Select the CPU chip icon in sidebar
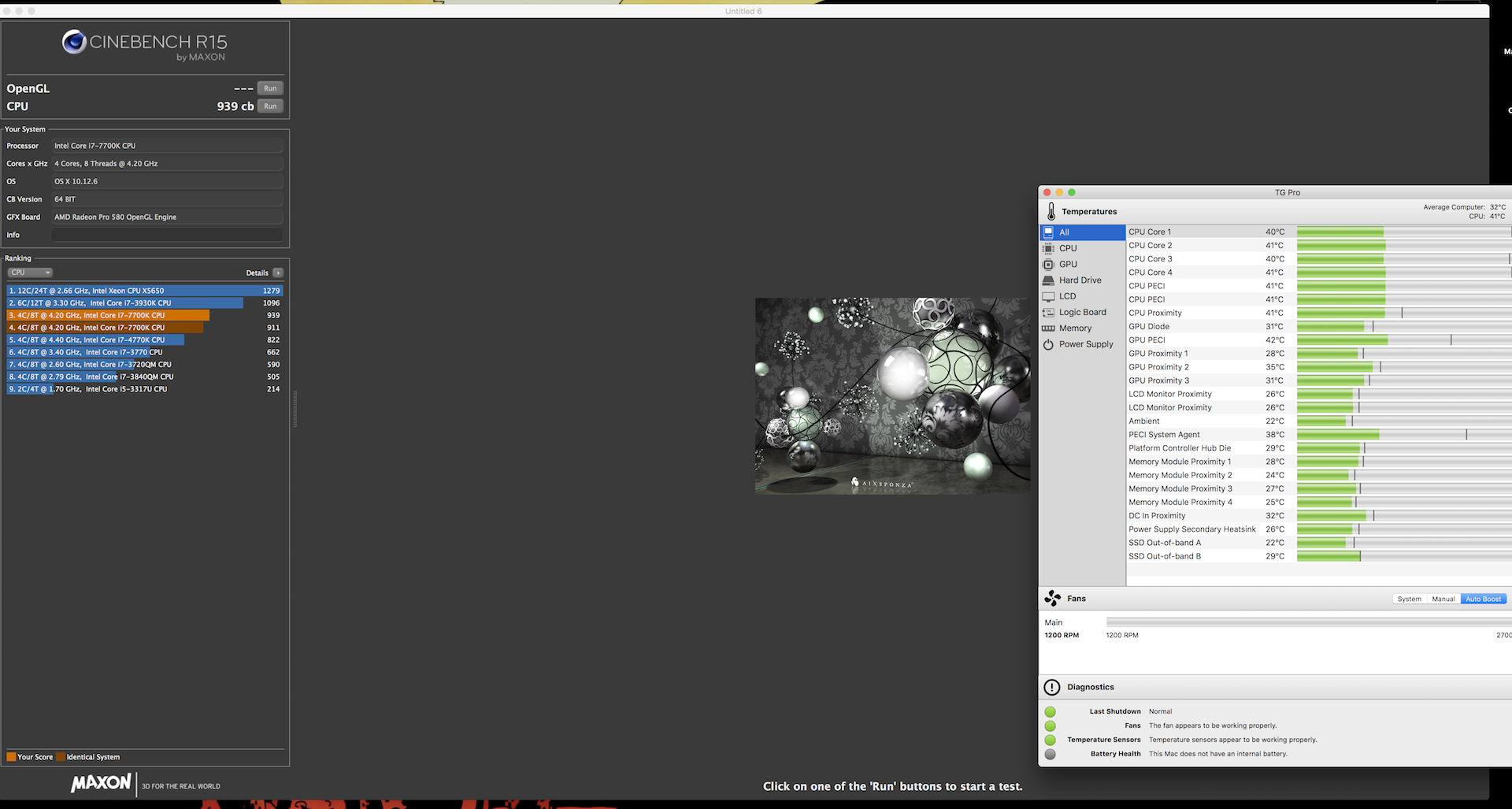 tap(1048, 248)
